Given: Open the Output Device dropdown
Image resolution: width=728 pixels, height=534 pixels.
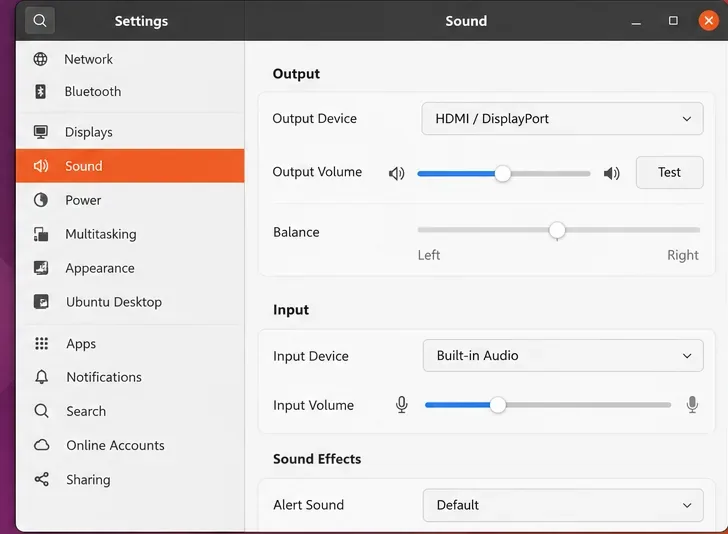Looking at the screenshot, I should pyautogui.click(x=562, y=119).
